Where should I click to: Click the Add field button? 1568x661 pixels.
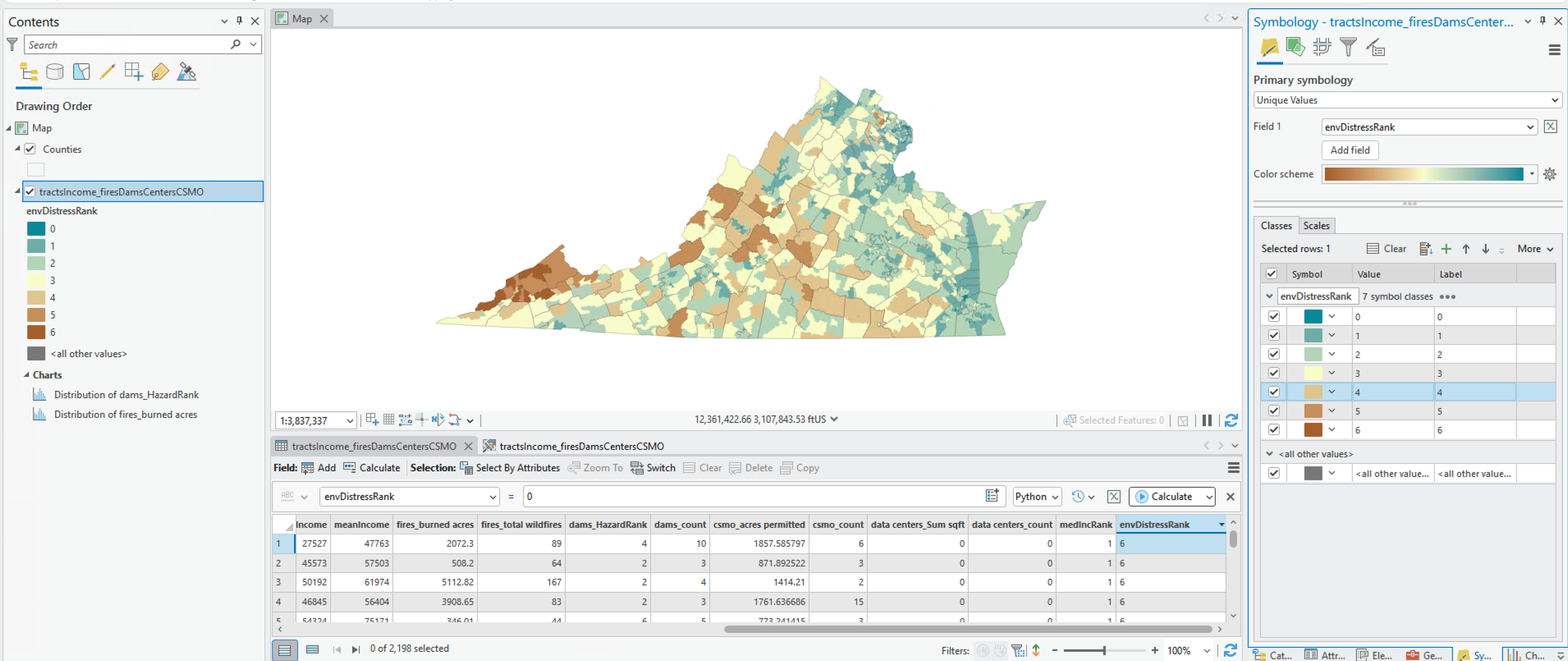click(x=1350, y=150)
